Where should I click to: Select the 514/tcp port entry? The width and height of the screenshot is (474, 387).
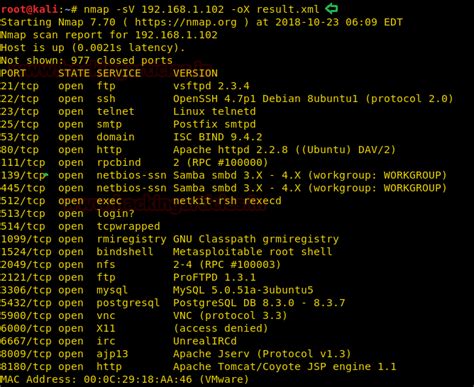tap(23, 226)
